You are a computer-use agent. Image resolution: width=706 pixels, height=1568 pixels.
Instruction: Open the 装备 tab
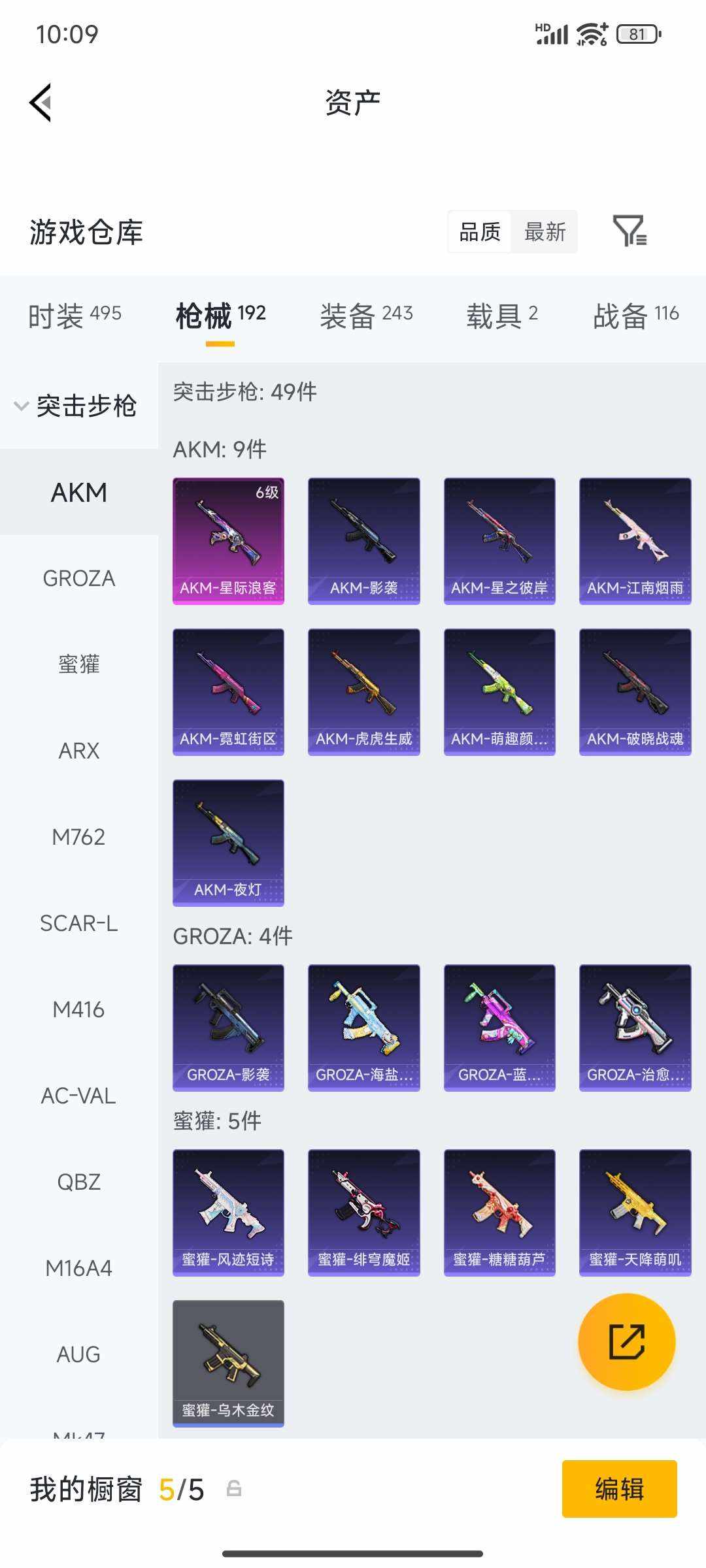click(366, 316)
